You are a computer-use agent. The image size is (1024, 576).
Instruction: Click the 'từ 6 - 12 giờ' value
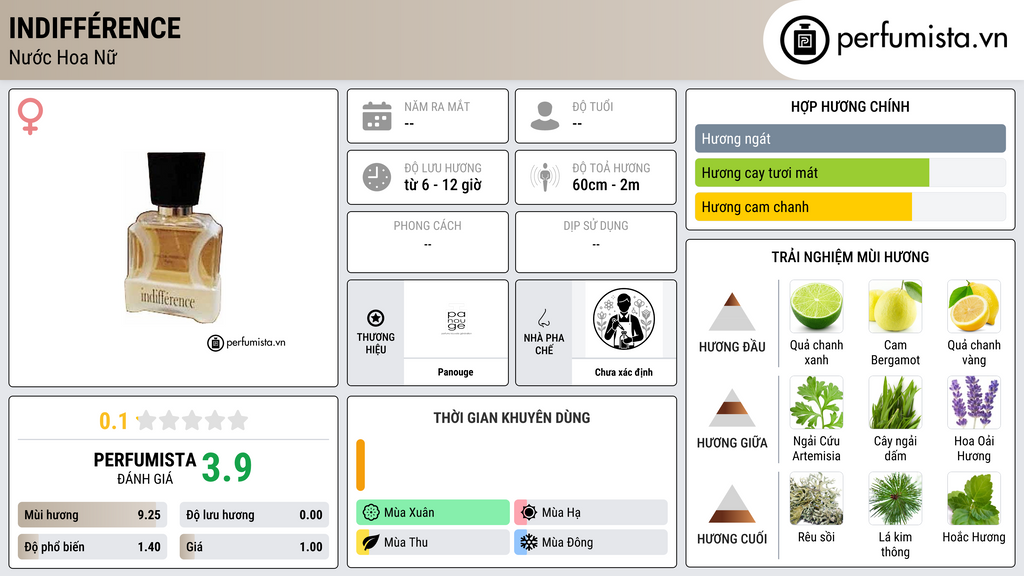[x=443, y=185]
